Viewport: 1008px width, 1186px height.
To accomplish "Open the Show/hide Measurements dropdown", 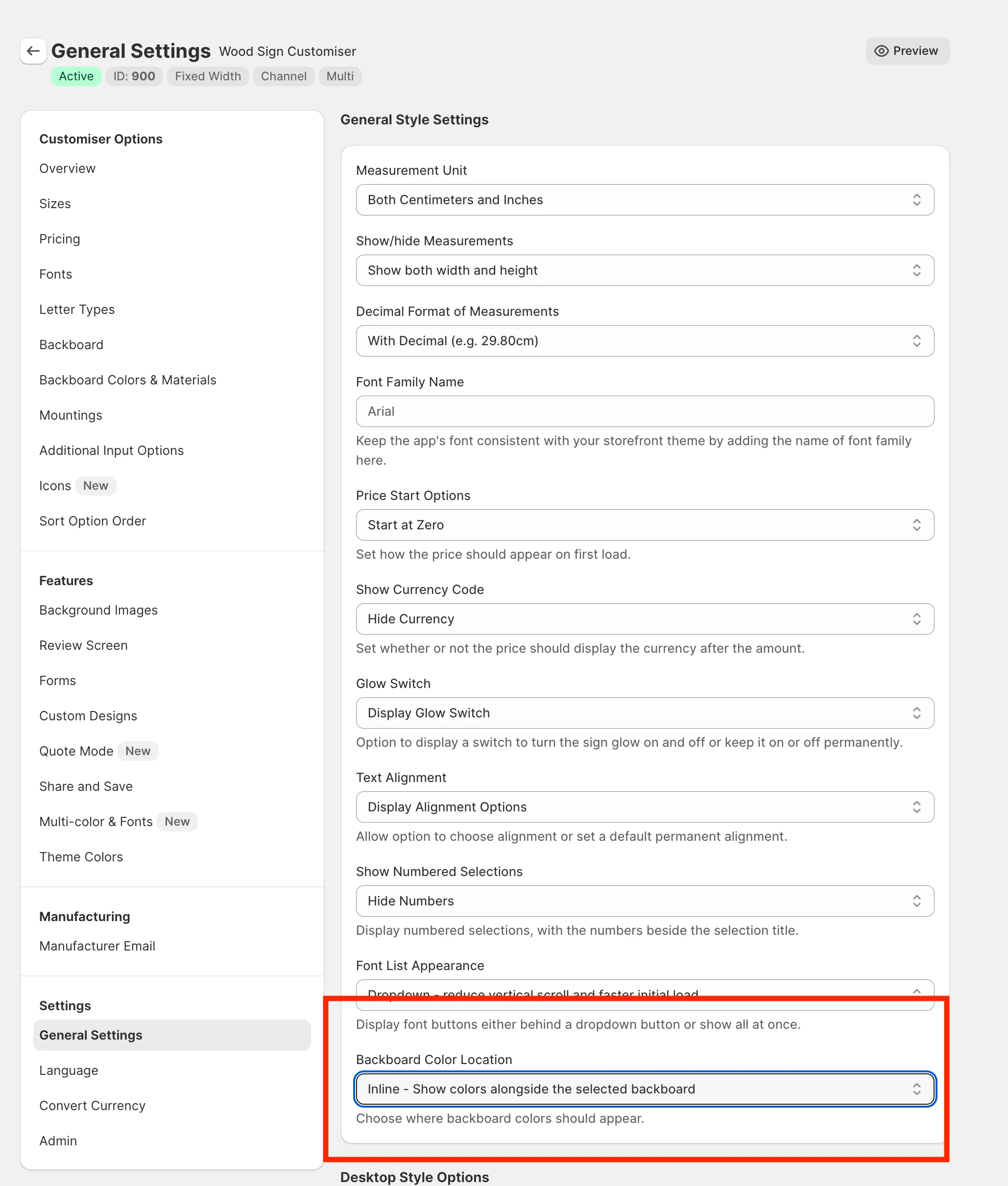I will 645,270.
